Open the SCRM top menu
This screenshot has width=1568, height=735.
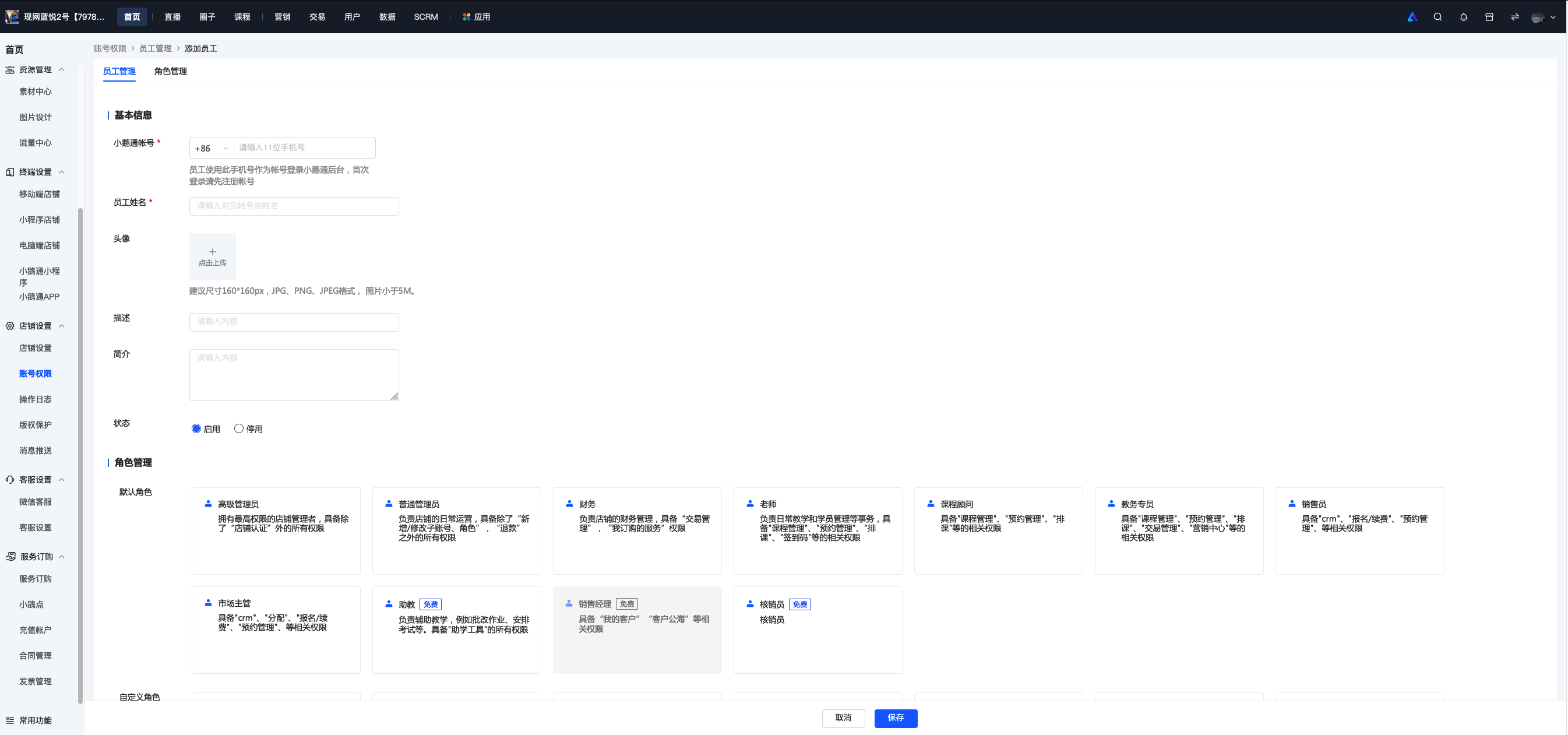pos(426,17)
